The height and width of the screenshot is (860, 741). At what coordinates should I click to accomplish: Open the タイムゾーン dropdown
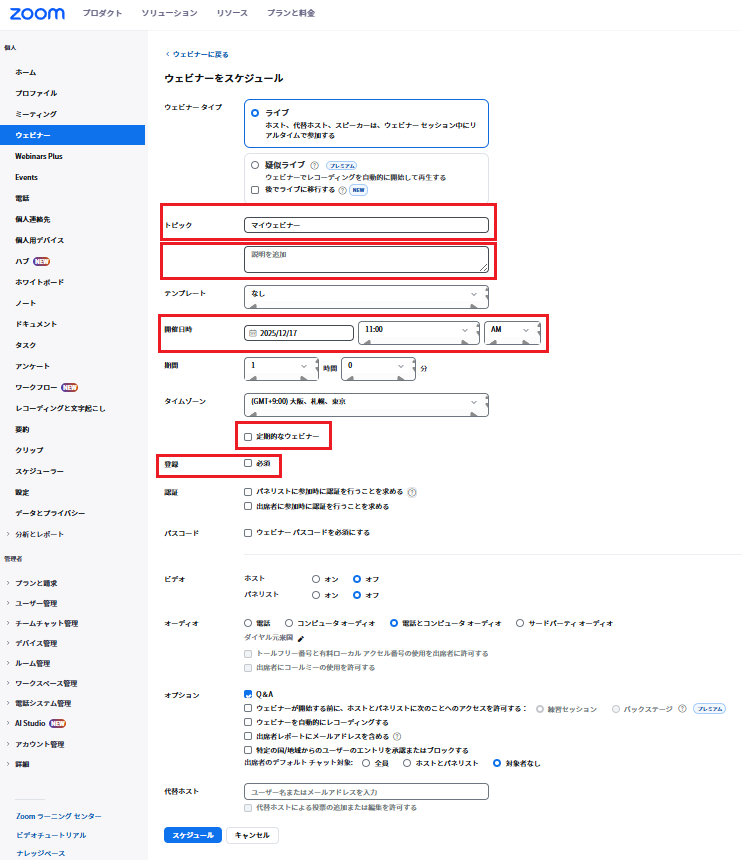pyautogui.click(x=365, y=402)
